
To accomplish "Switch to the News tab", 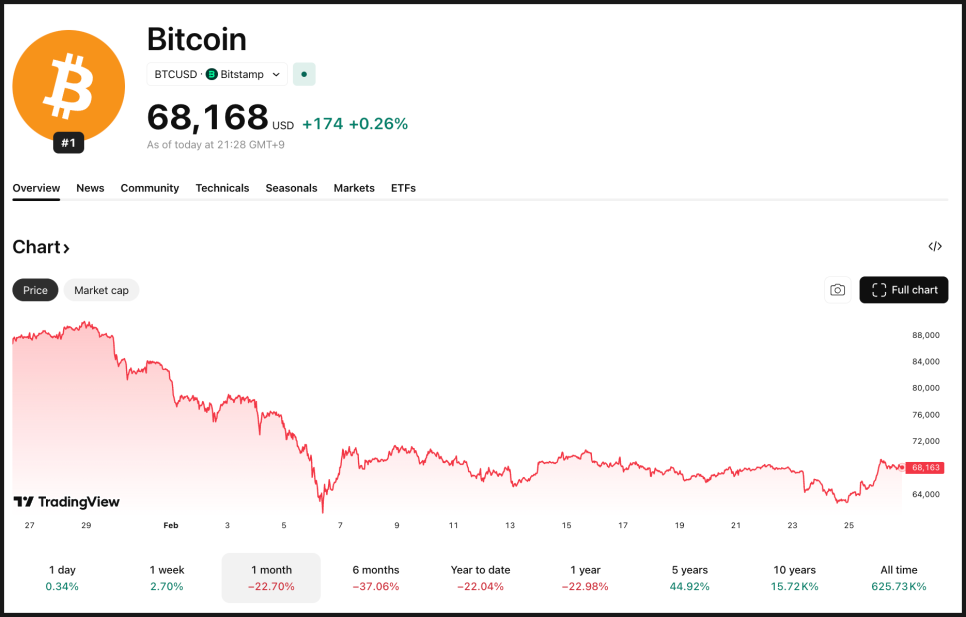I will [90, 188].
